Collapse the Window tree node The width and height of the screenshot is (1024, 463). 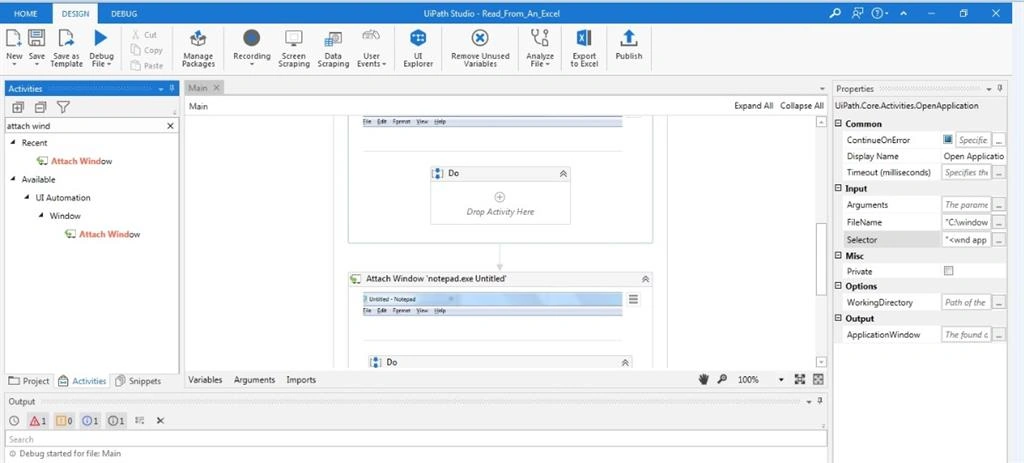[x=41, y=216]
